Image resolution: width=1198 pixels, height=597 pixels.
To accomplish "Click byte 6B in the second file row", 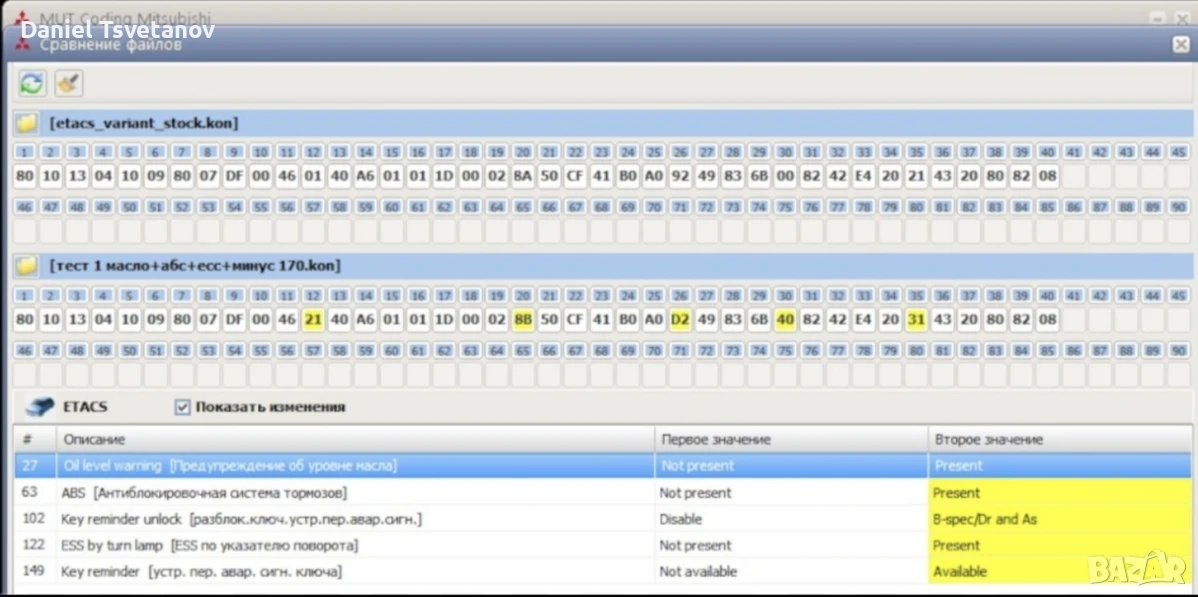I will [759, 320].
